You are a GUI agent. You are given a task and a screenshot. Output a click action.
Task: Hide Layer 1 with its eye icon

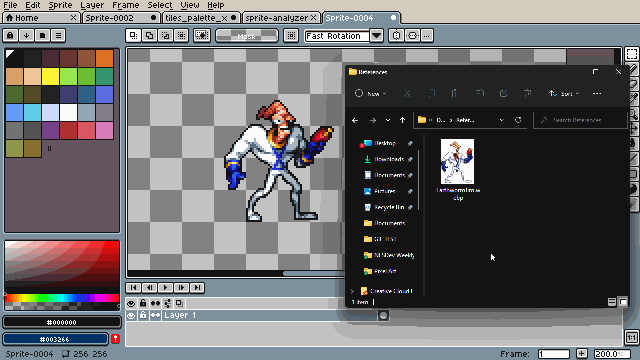131,316
